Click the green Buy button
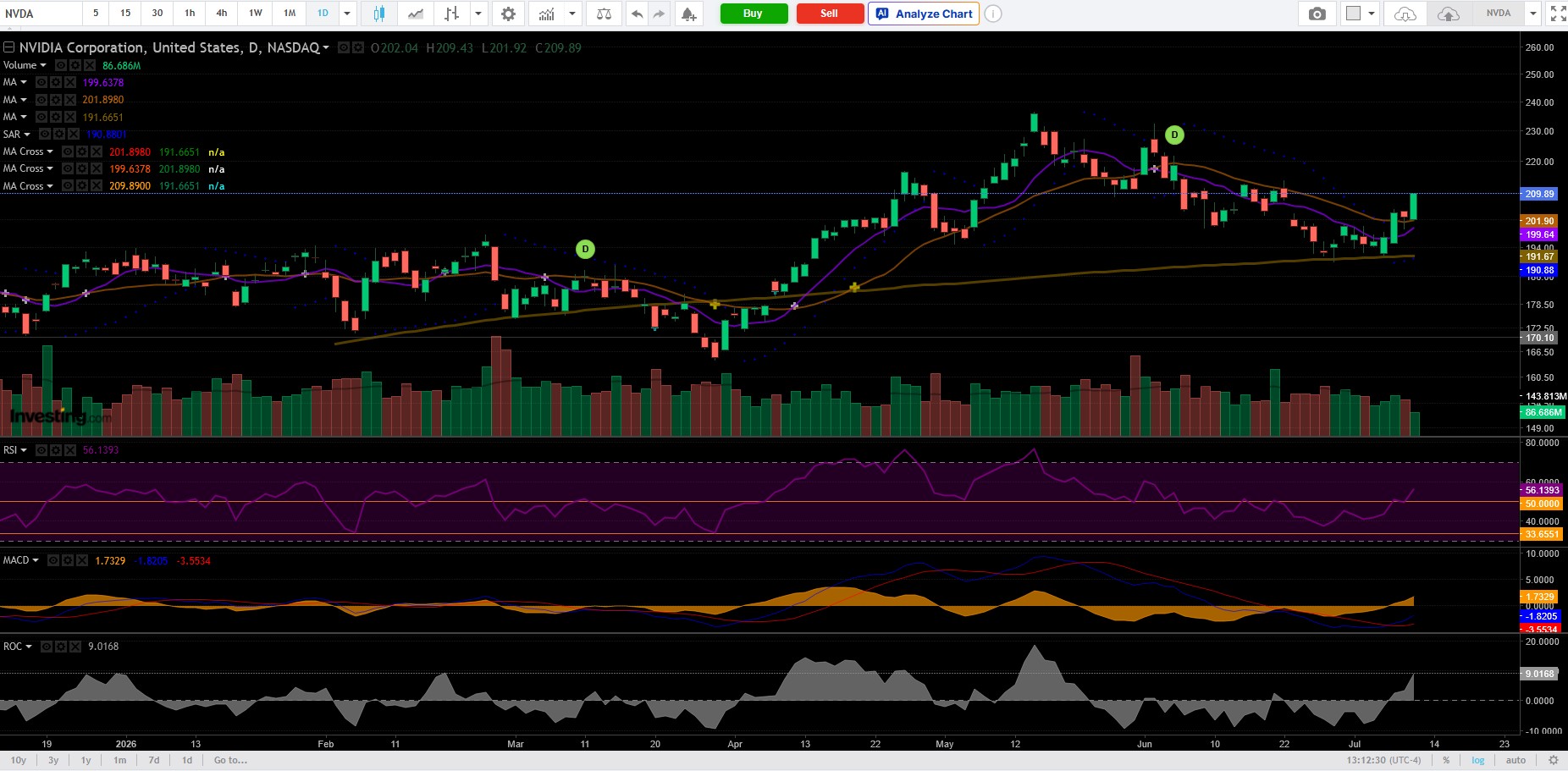Screen dimensions: 1568x771 (x=754, y=14)
